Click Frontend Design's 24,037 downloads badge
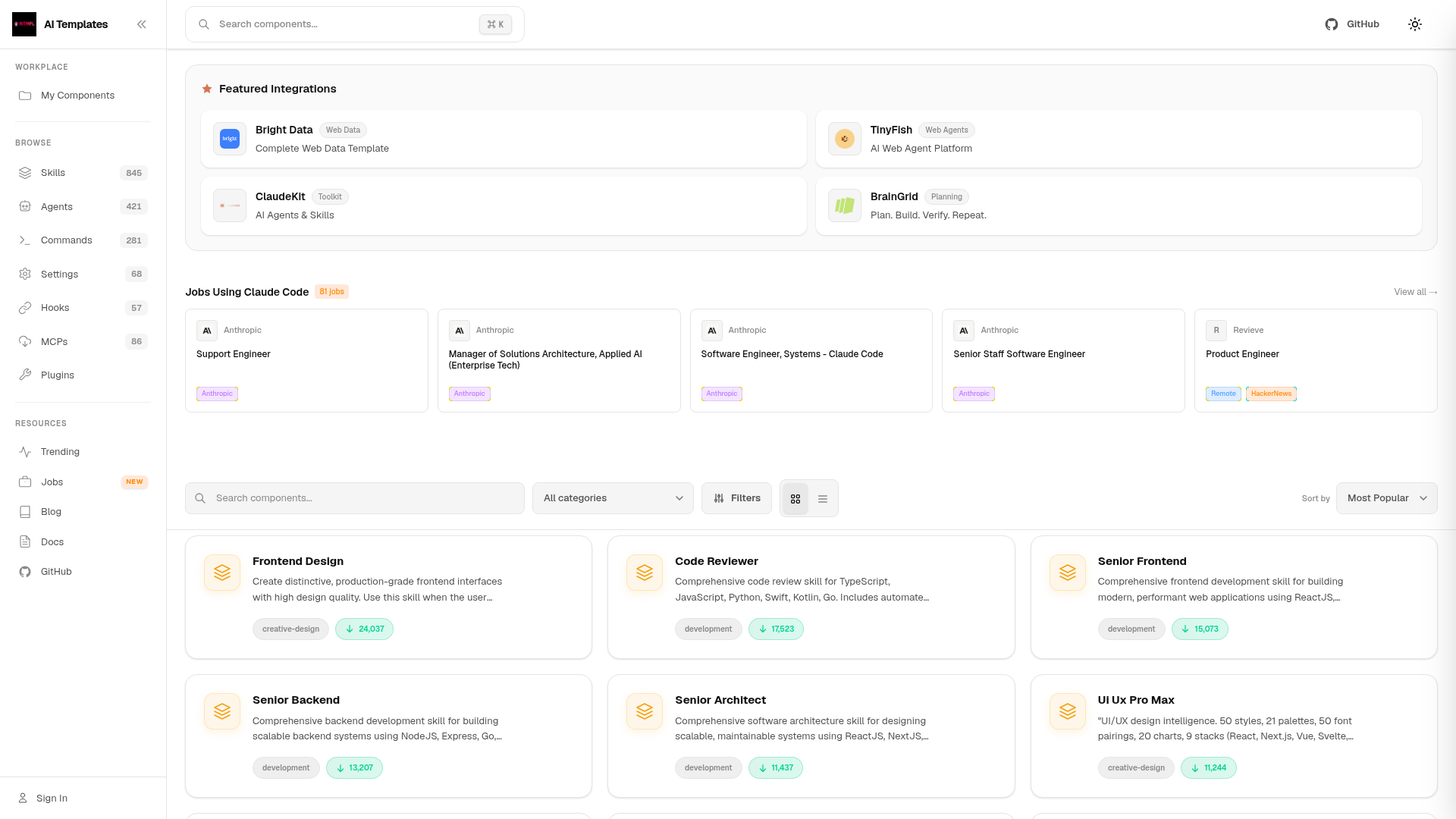Screen dimensions: 1456x819 tap(364, 629)
